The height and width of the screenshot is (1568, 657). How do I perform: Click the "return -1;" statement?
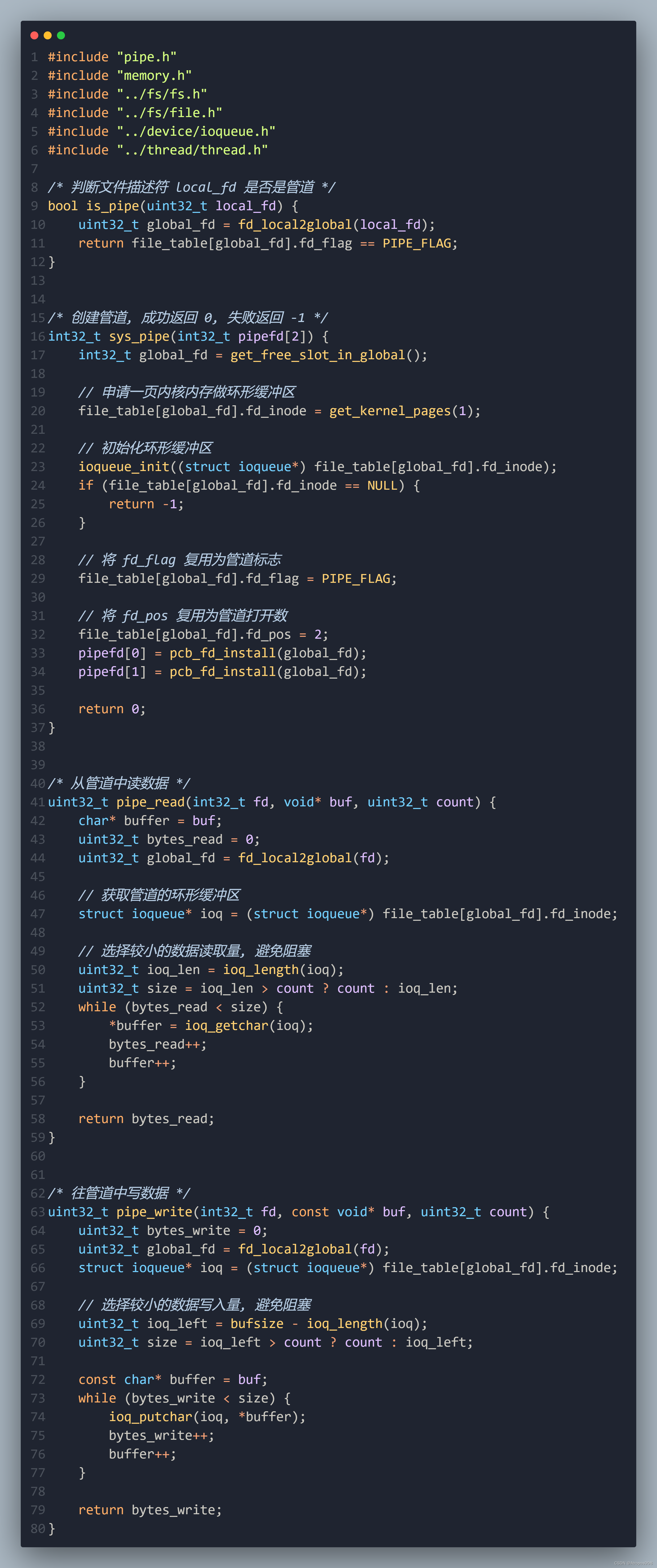146,504
